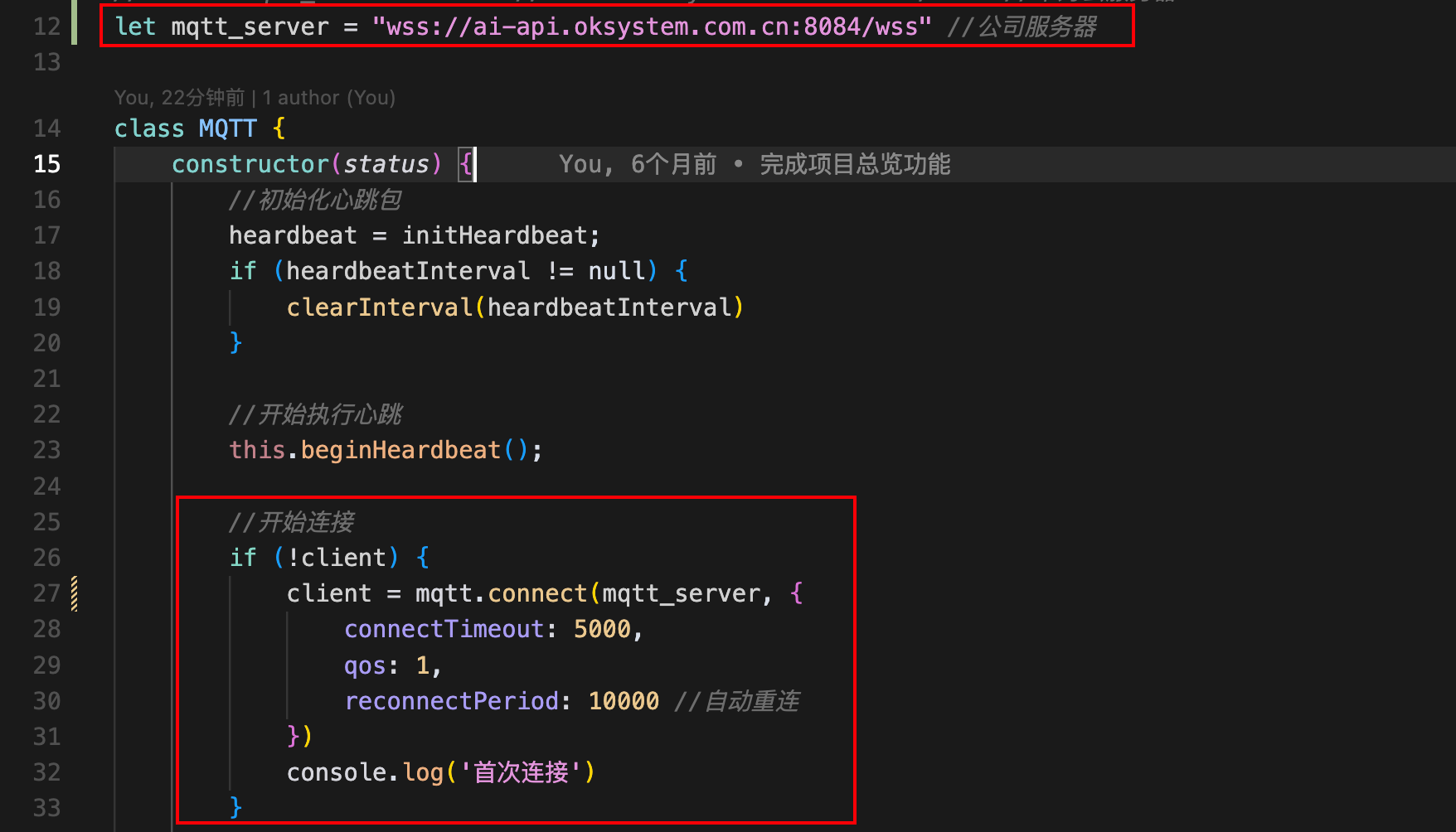The image size is (1456, 832).
Task: Click line number 15 in the gutter
Action: point(46,164)
